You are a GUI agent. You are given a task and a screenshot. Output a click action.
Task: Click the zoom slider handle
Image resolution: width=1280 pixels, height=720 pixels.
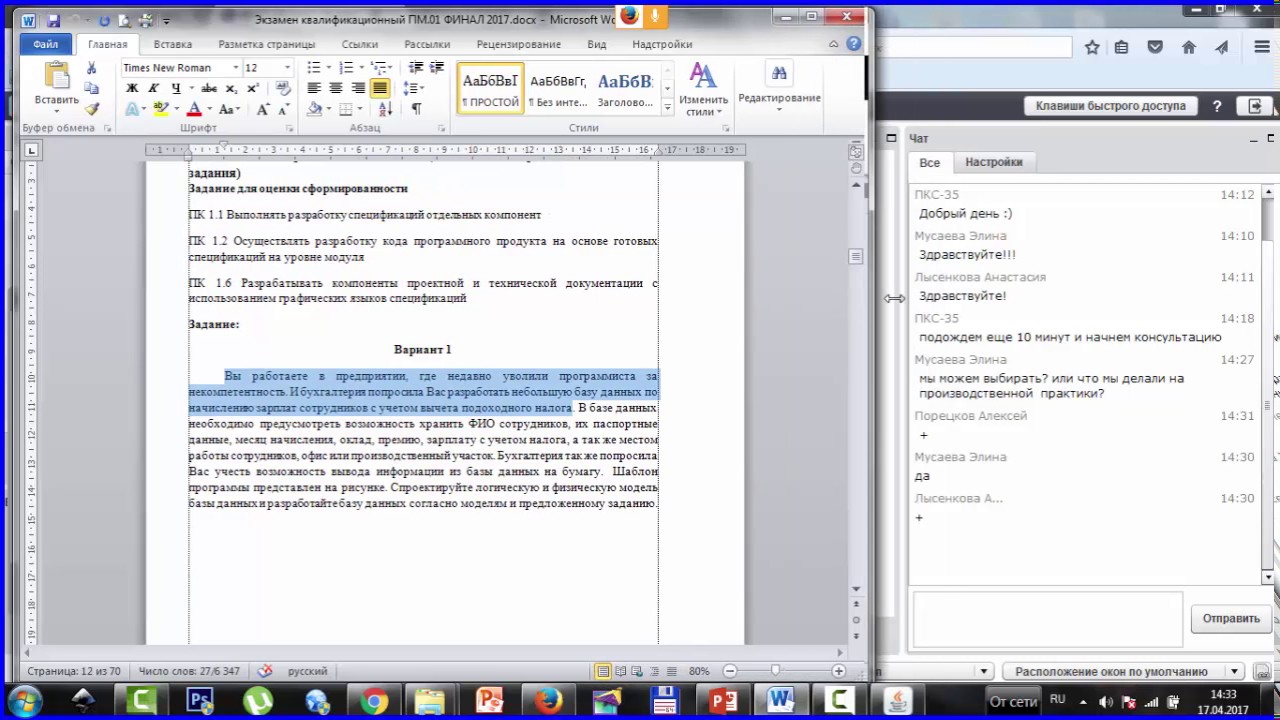click(775, 671)
